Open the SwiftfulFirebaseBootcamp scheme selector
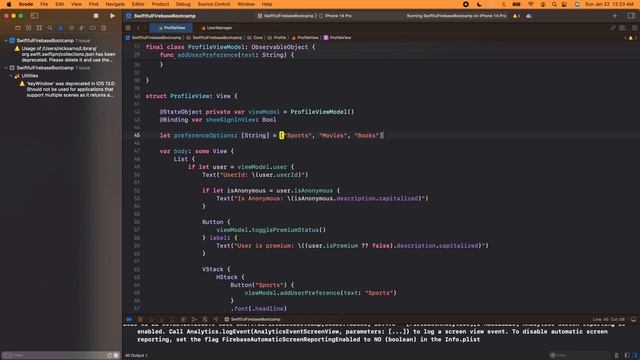This screenshot has height=360, width=640. click(x=286, y=16)
